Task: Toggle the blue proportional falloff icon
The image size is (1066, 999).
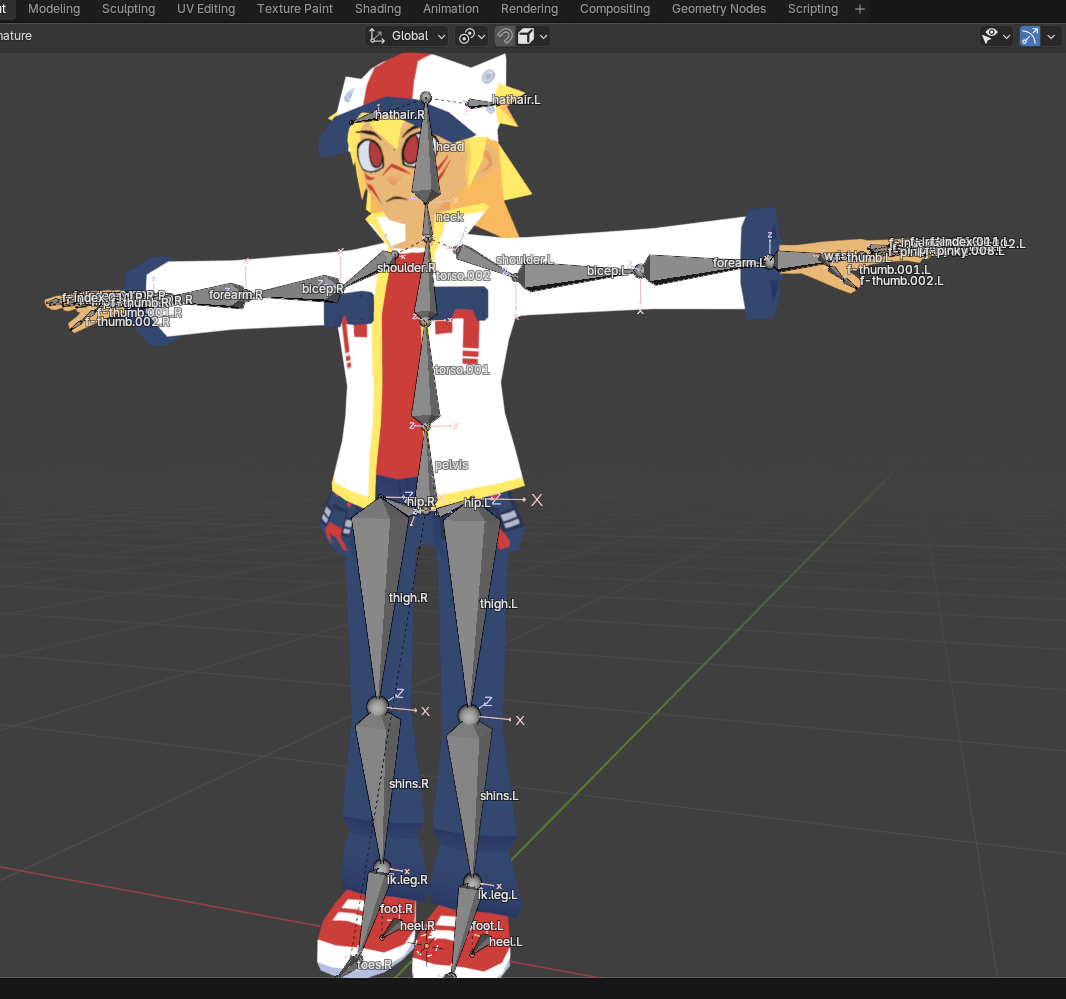Action: (1030, 36)
